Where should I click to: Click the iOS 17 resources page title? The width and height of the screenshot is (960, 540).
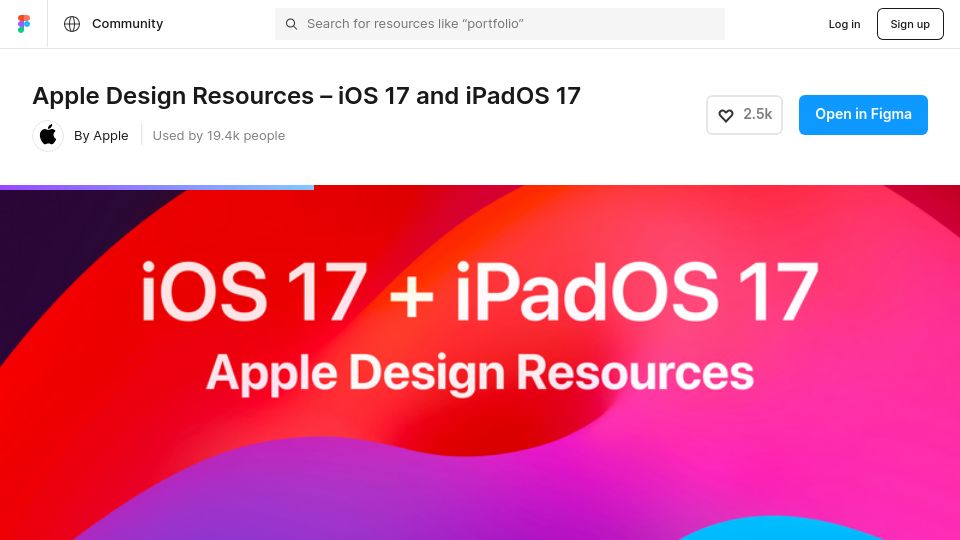point(306,96)
